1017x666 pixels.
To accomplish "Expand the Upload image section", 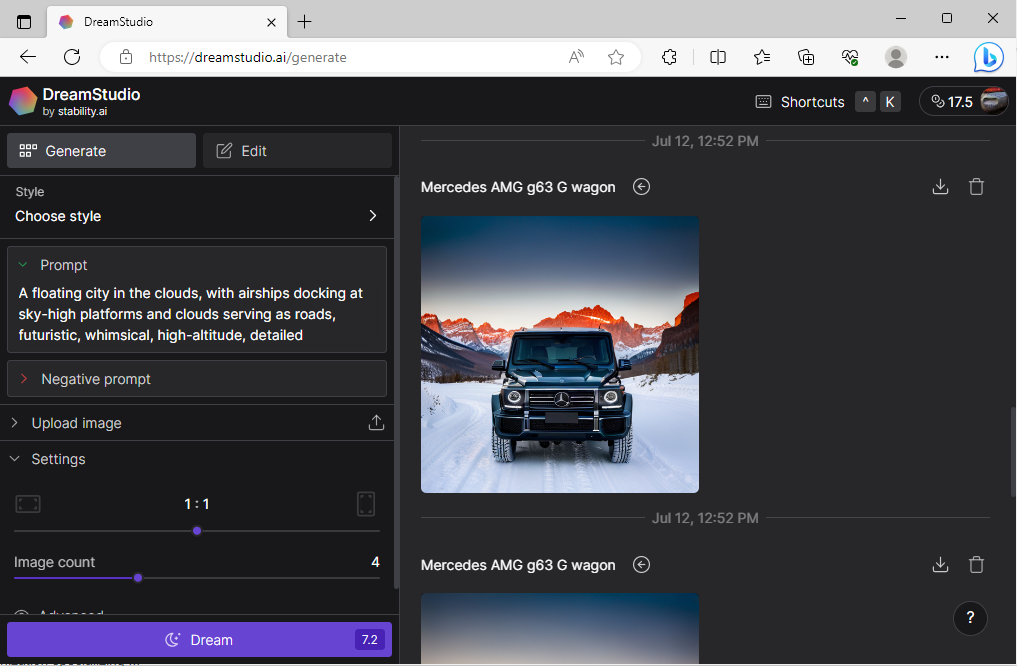I will (76, 423).
